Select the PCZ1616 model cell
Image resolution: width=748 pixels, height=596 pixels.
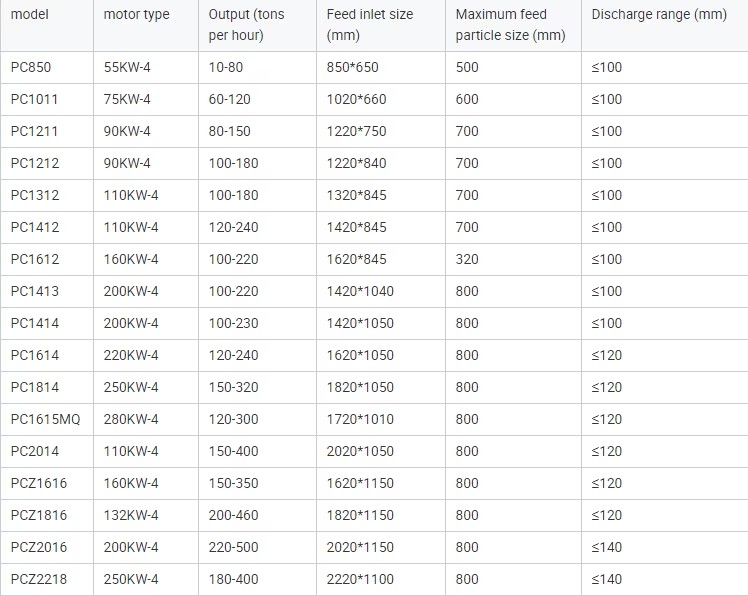(39, 483)
